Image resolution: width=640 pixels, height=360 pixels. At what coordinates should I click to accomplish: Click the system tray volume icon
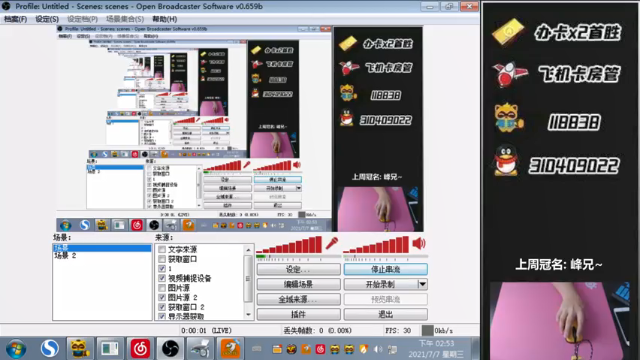coord(378,349)
